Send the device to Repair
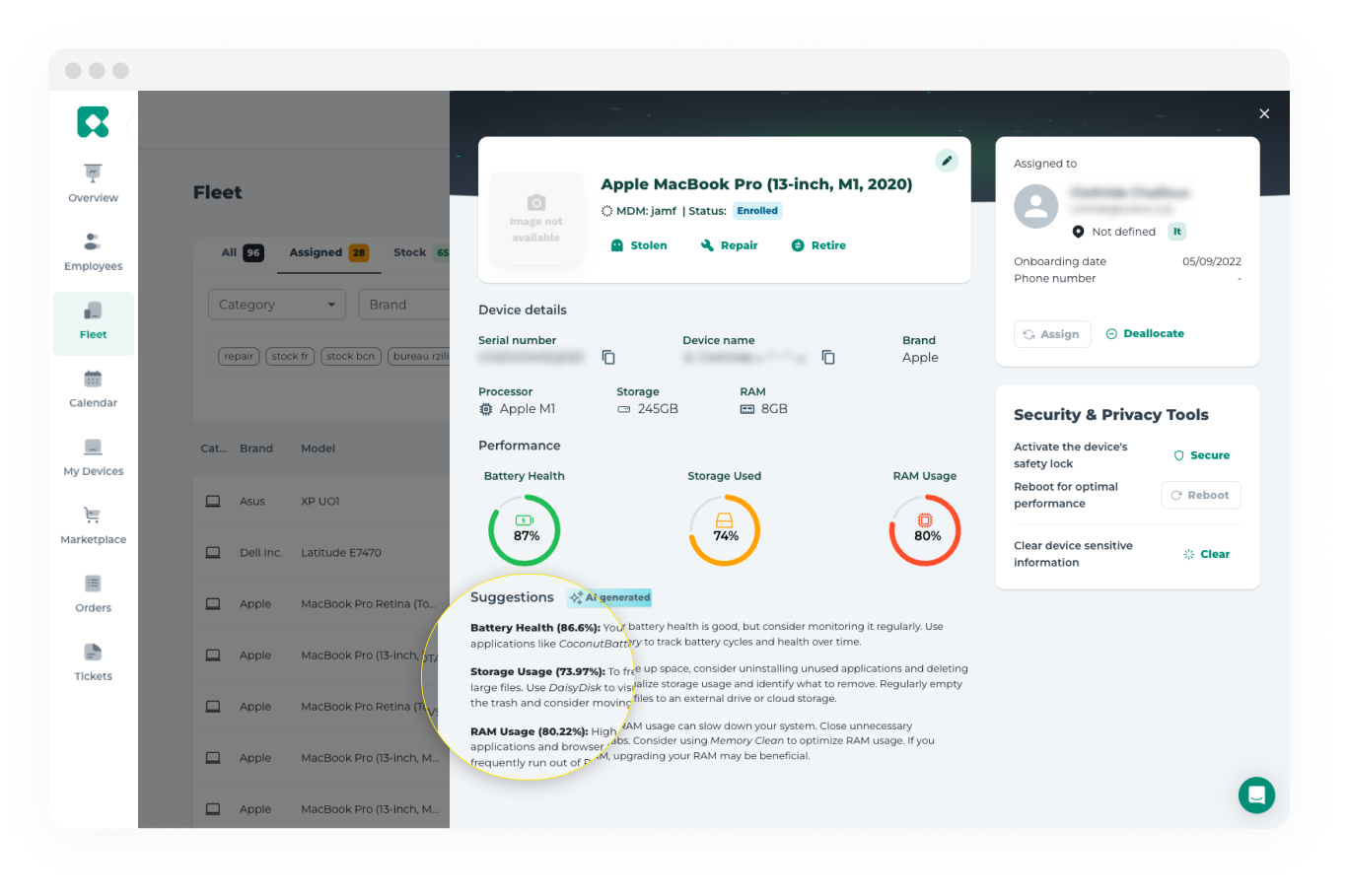Image resolution: width=1347 pixels, height=896 pixels. point(730,245)
